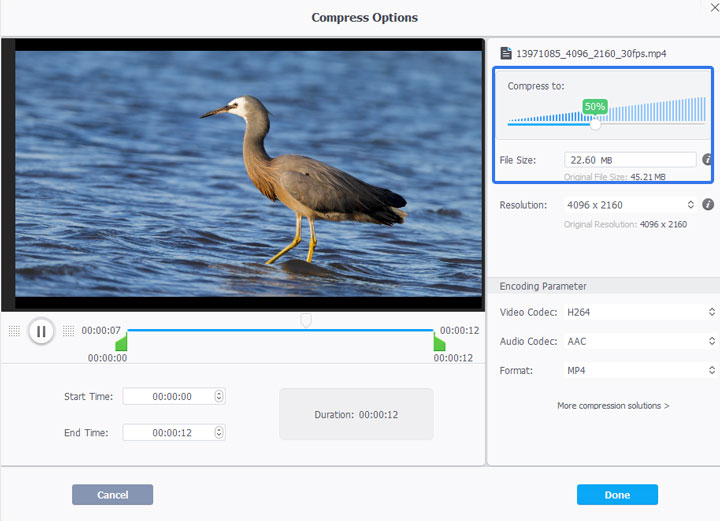Open the Resolution info icon
This screenshot has width=720, height=521.
[x=708, y=204]
